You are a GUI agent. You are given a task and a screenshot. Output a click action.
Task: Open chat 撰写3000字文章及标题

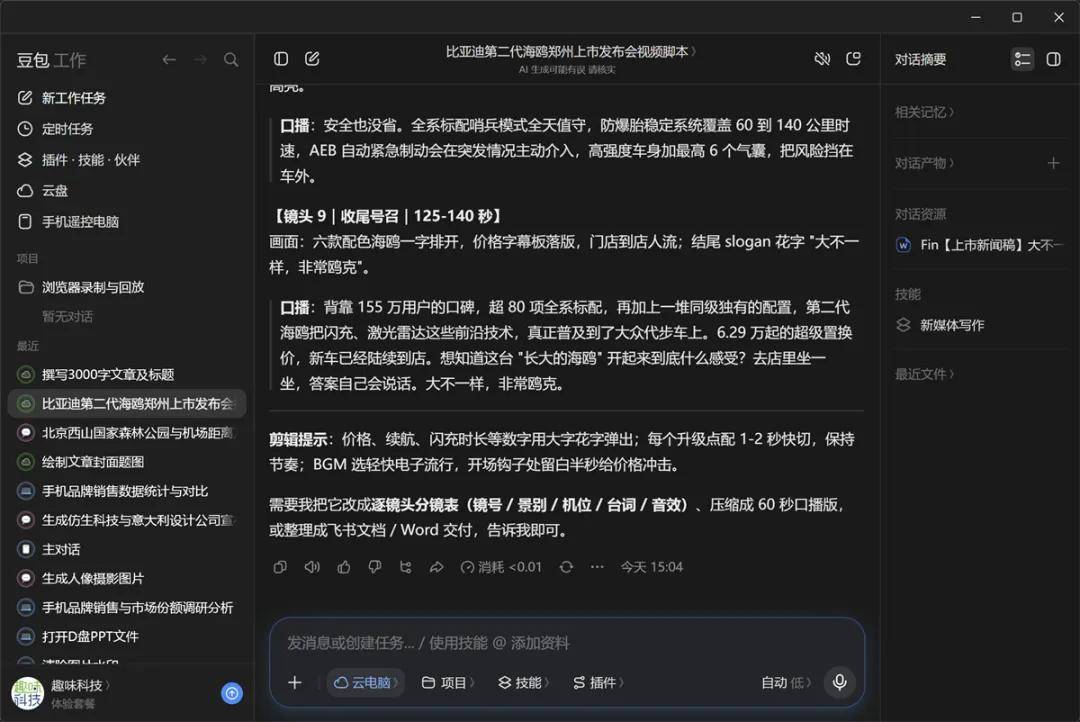(x=127, y=375)
